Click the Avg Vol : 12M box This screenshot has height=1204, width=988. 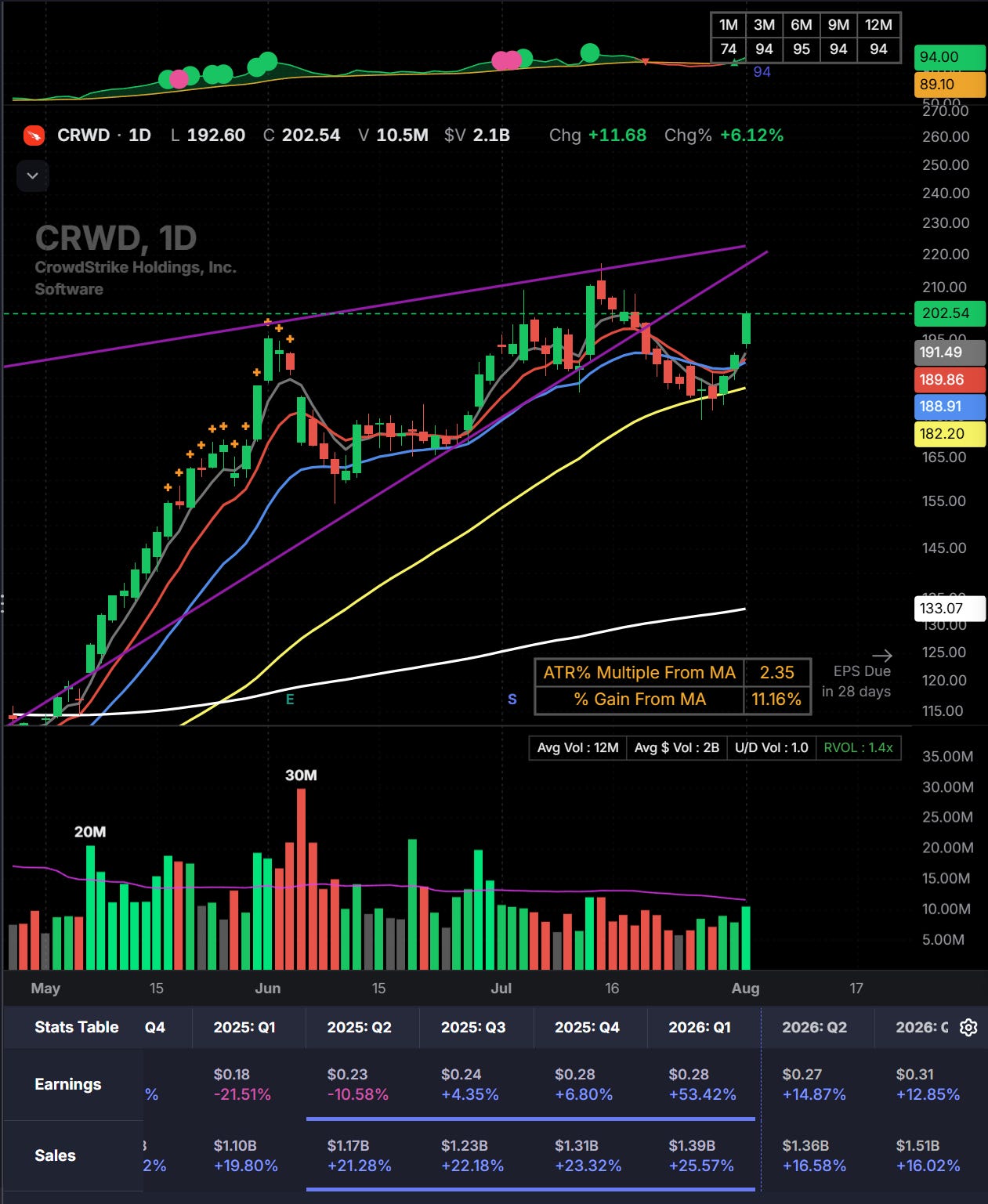[x=577, y=748]
